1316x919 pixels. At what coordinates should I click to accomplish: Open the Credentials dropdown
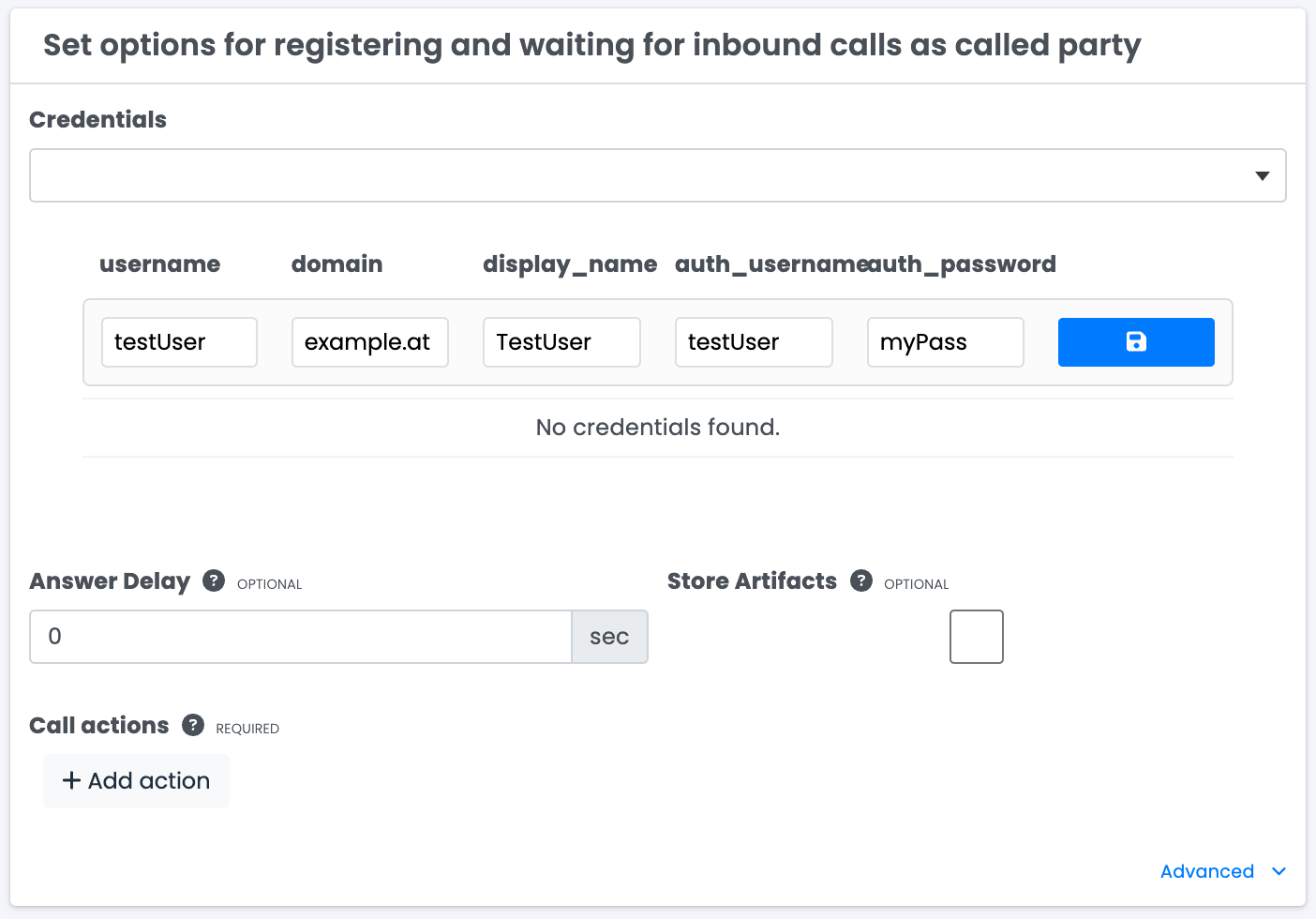point(658,175)
